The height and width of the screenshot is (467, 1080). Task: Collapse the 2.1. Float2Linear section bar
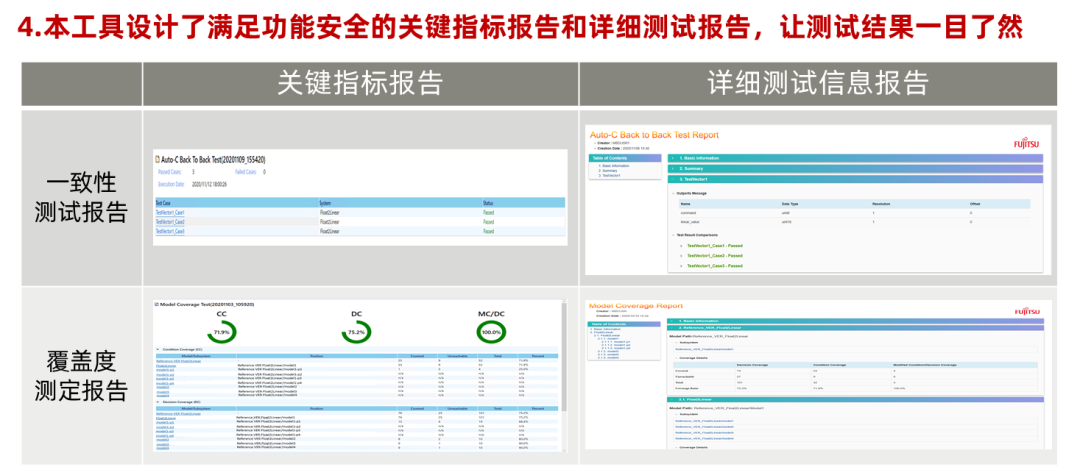855,399
